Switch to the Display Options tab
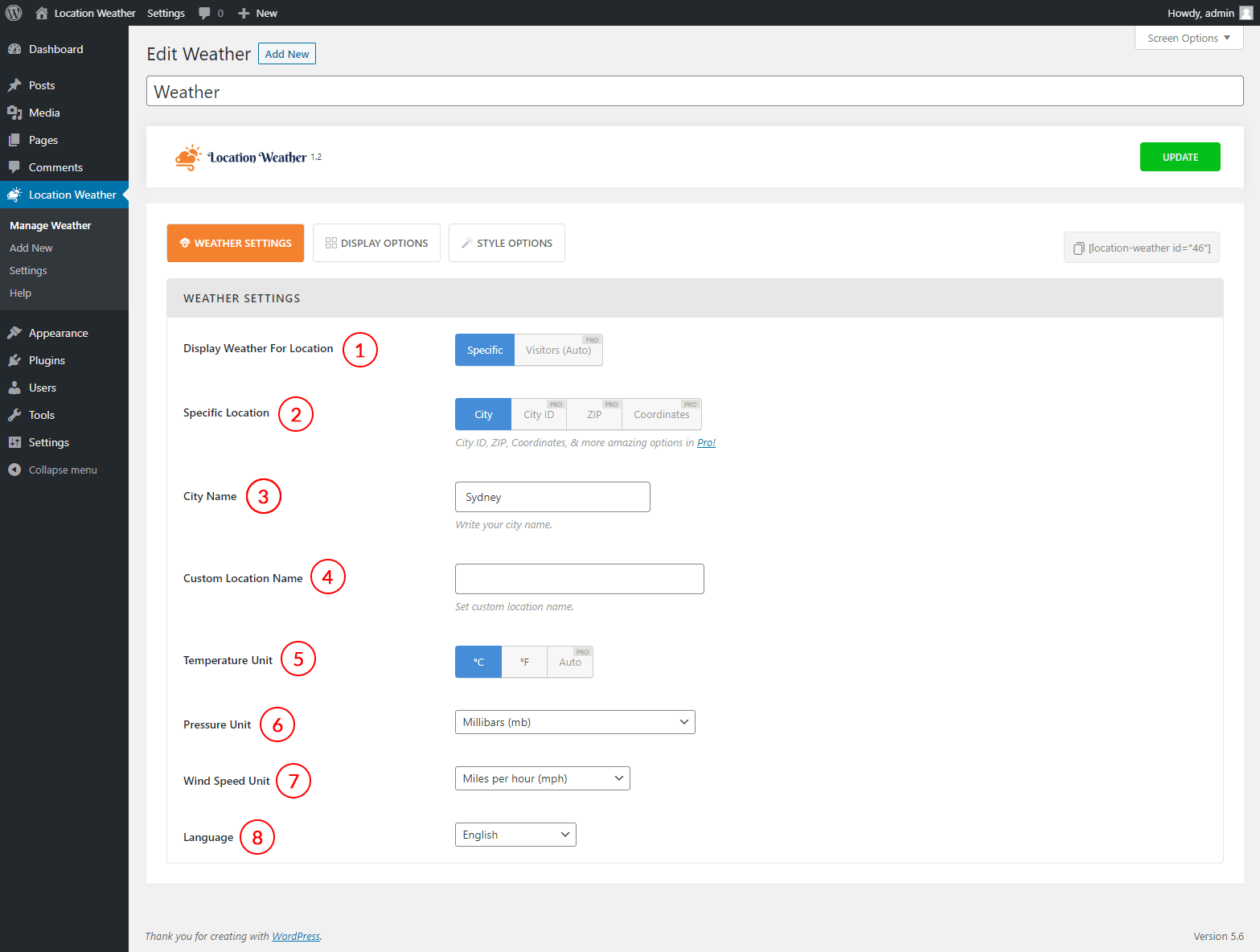This screenshot has height=952, width=1260. (x=376, y=243)
